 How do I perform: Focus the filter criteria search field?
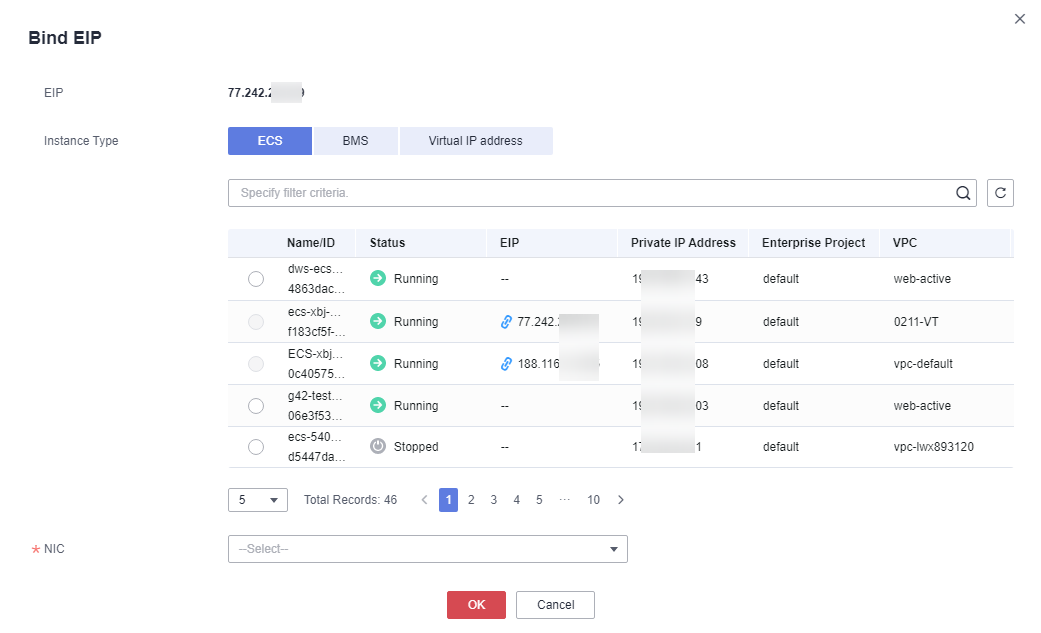(x=590, y=193)
